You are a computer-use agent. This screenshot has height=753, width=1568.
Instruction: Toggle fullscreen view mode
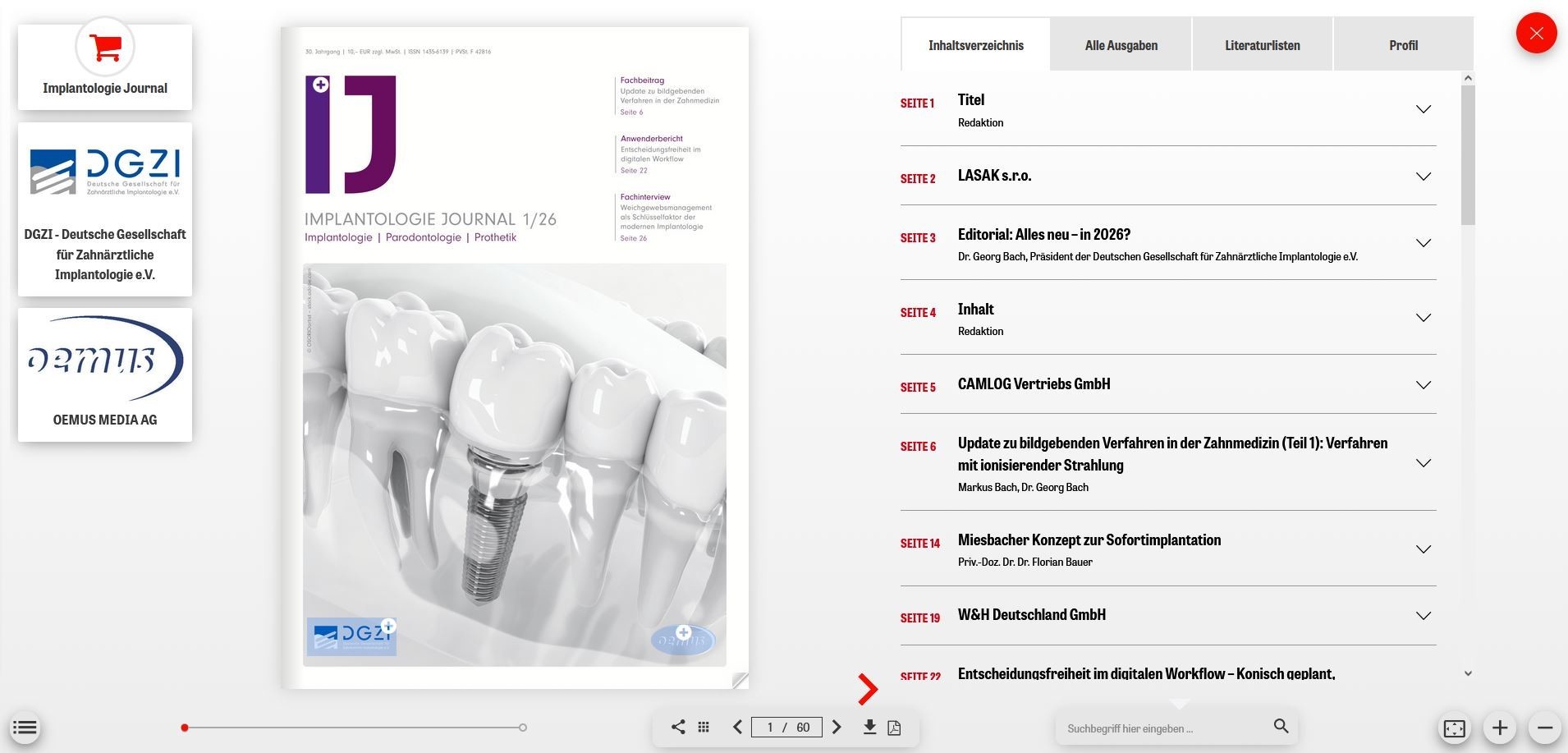[x=1454, y=728]
